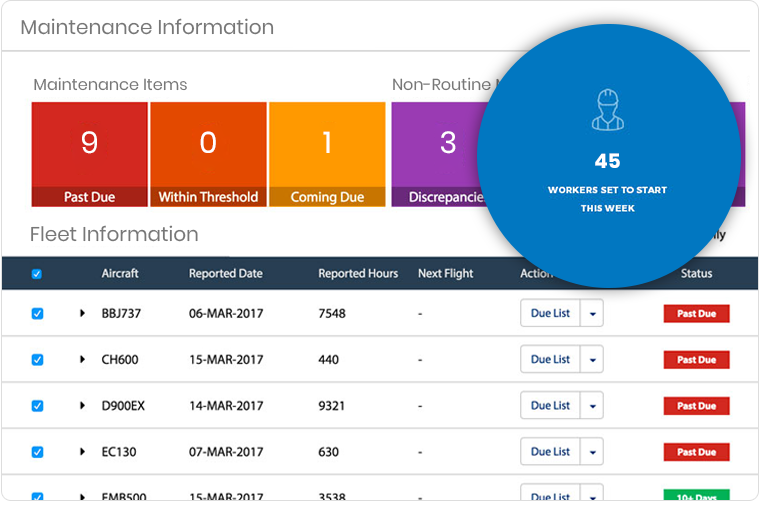
Task: Click the worker helmet icon in blue circle
Action: coord(607,110)
